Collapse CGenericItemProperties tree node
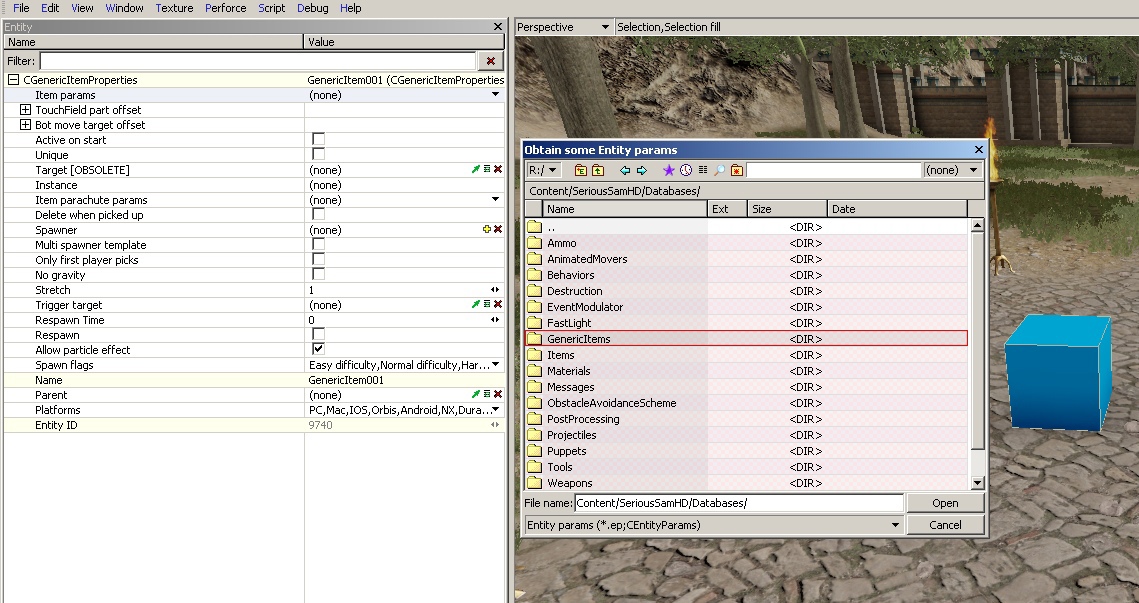This screenshot has height=603, width=1139. coord(13,80)
